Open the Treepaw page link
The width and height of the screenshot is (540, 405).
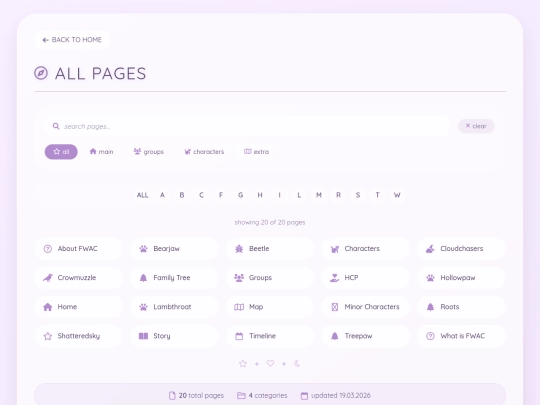coord(365,336)
